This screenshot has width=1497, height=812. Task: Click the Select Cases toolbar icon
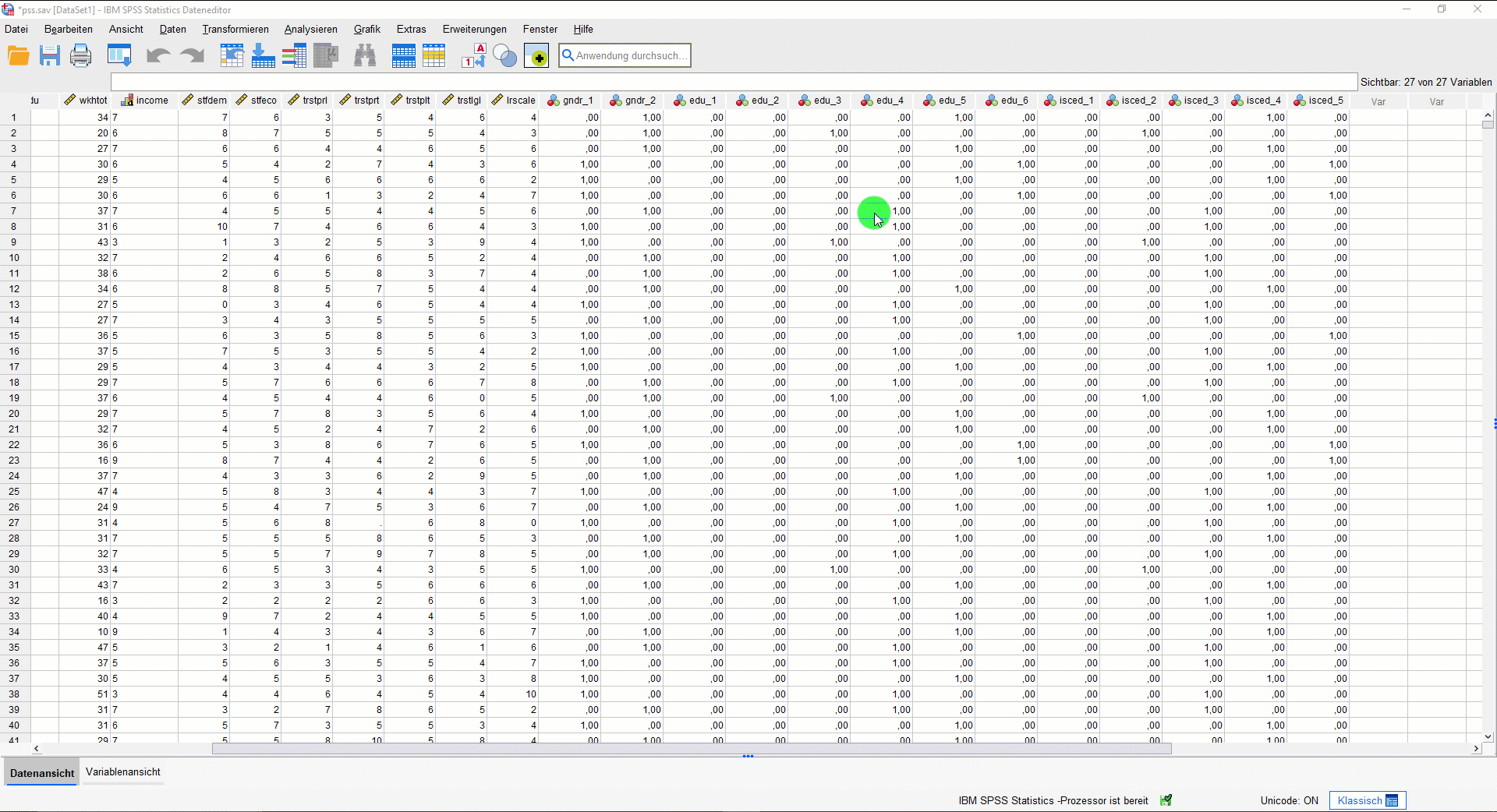point(434,56)
